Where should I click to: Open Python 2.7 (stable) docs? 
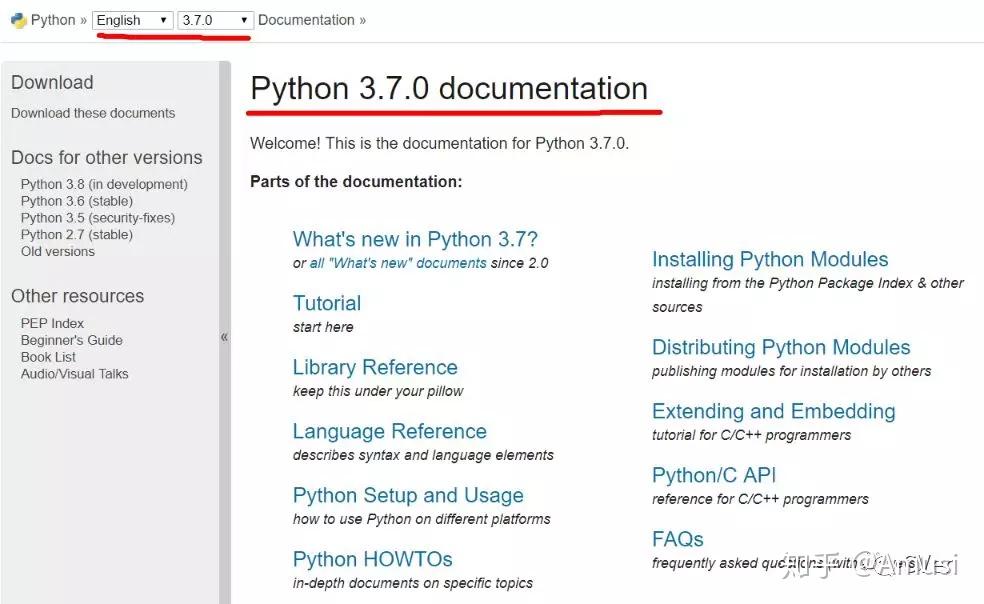coord(77,235)
